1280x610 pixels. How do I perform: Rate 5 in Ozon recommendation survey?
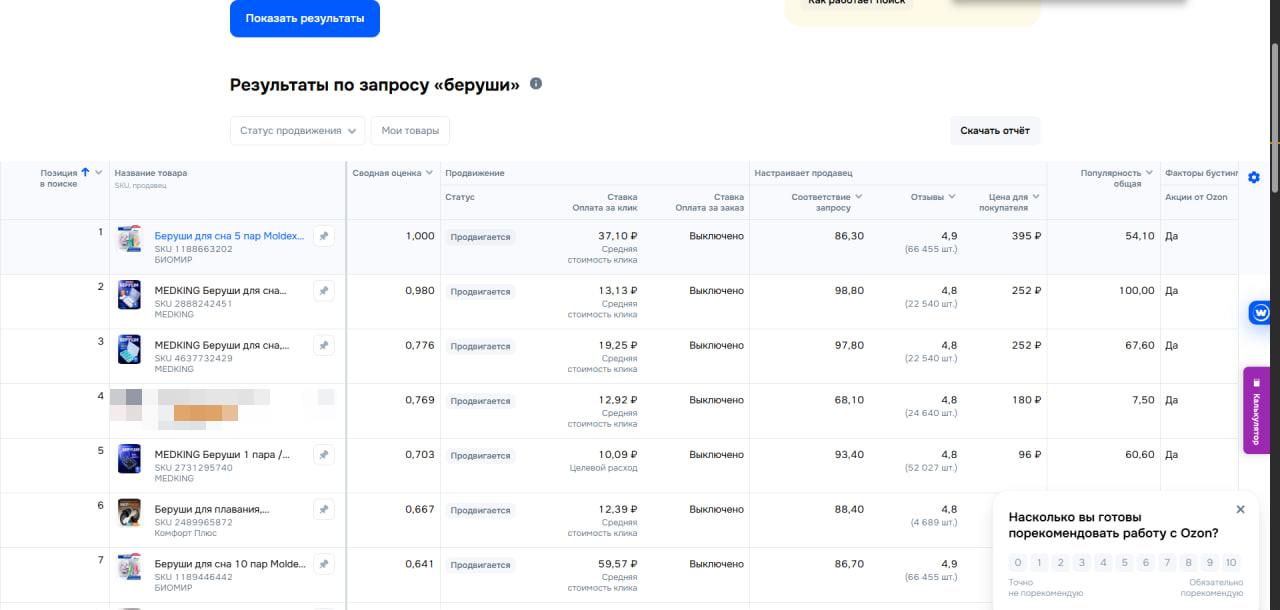click(1124, 563)
